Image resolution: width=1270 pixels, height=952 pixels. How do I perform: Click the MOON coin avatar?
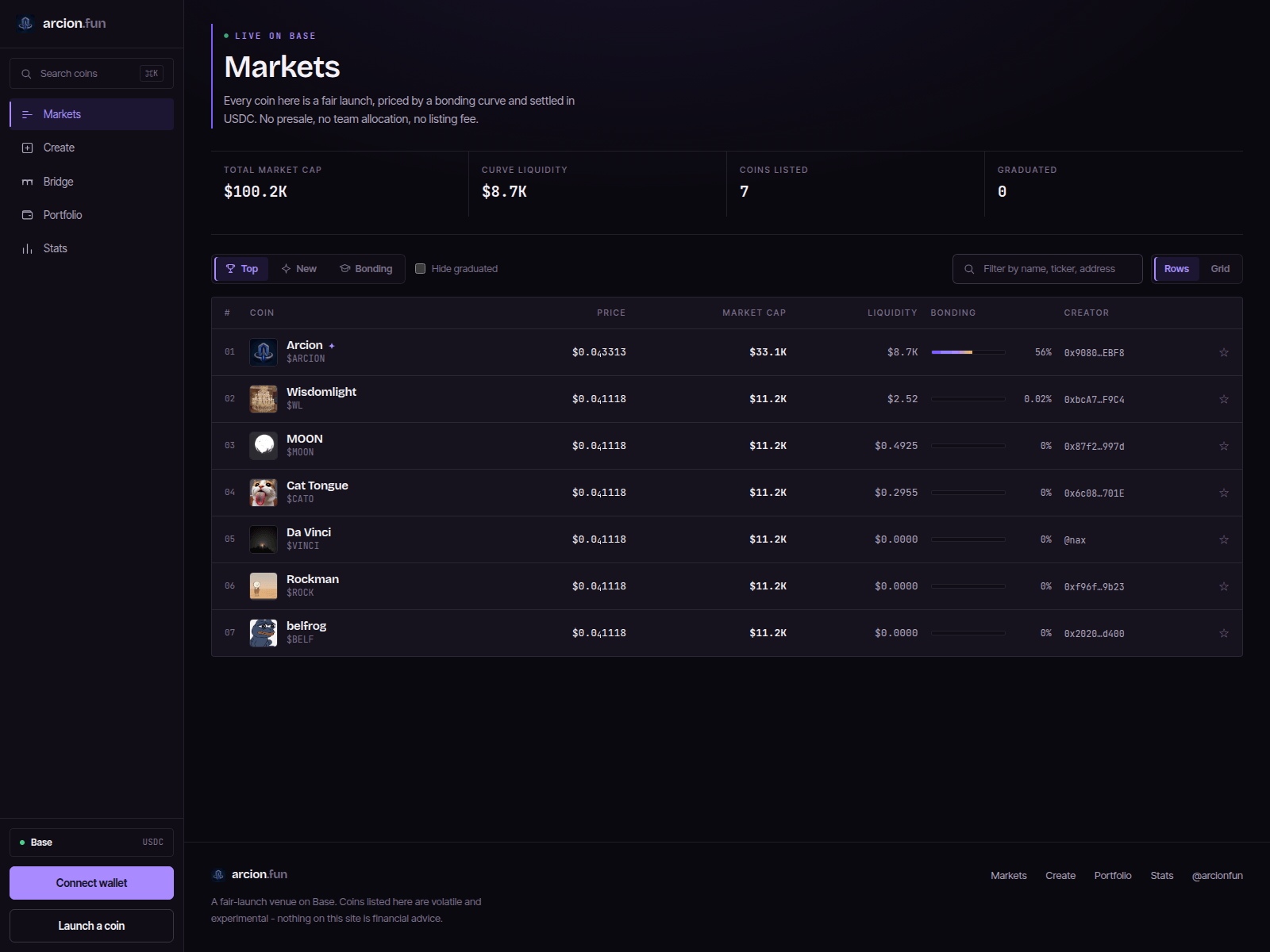tap(264, 446)
